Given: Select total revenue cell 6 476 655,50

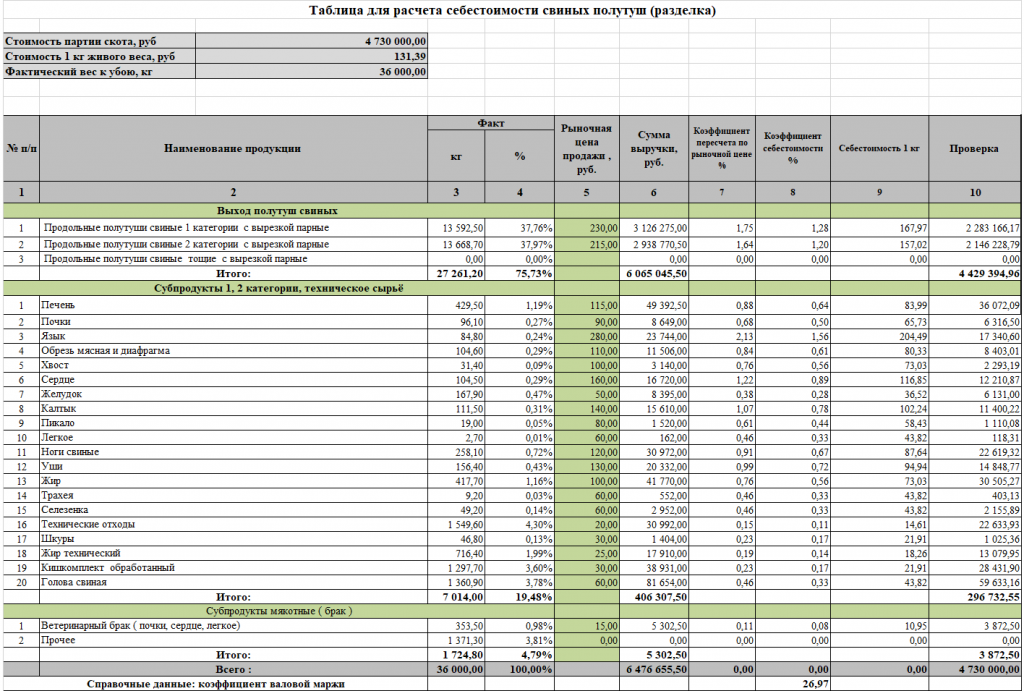Looking at the screenshot, I should [654, 669].
